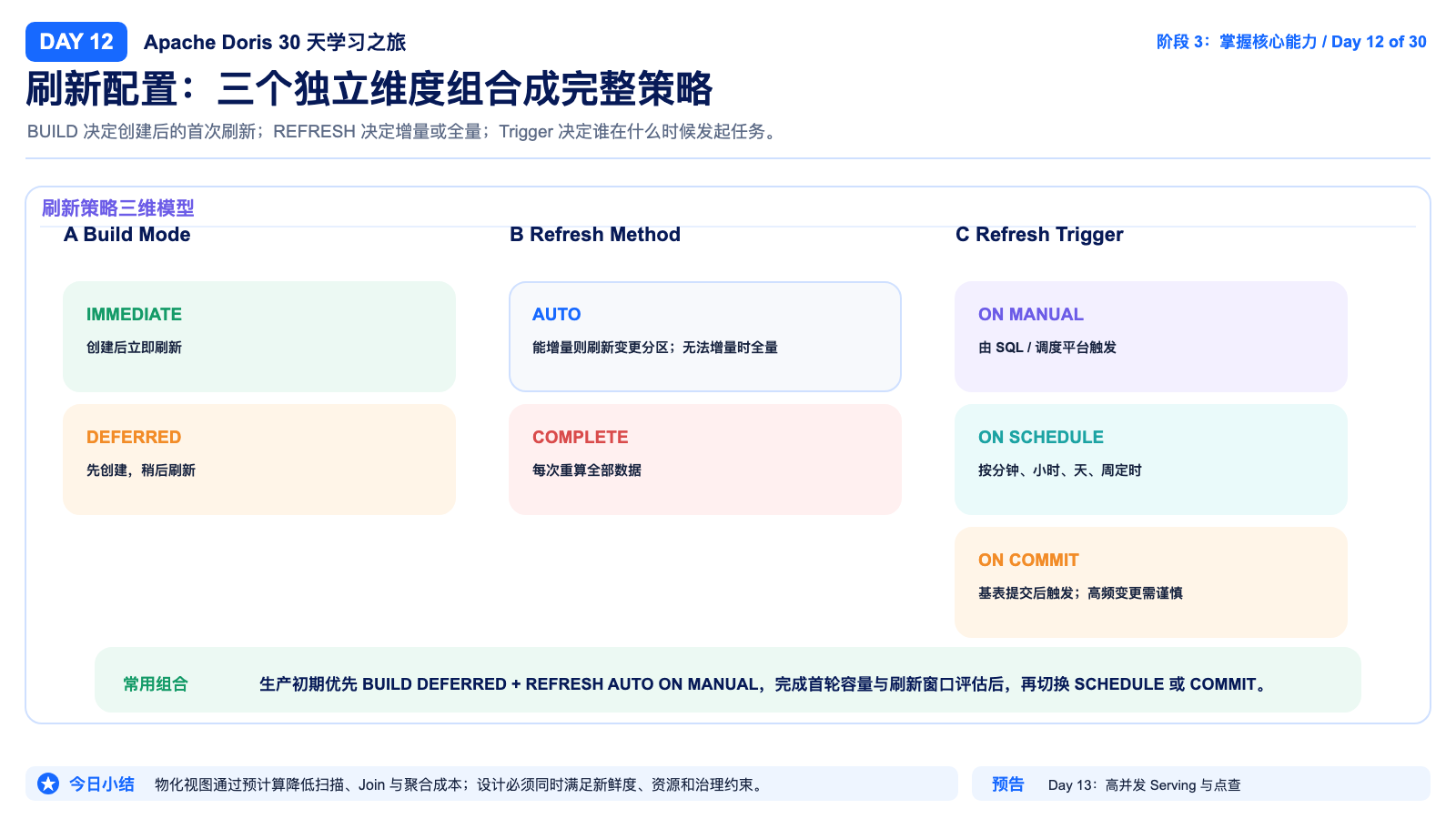This screenshot has height=819, width=1456.
Task: Click the 'A Build Mode' column heading
Action: click(x=127, y=235)
